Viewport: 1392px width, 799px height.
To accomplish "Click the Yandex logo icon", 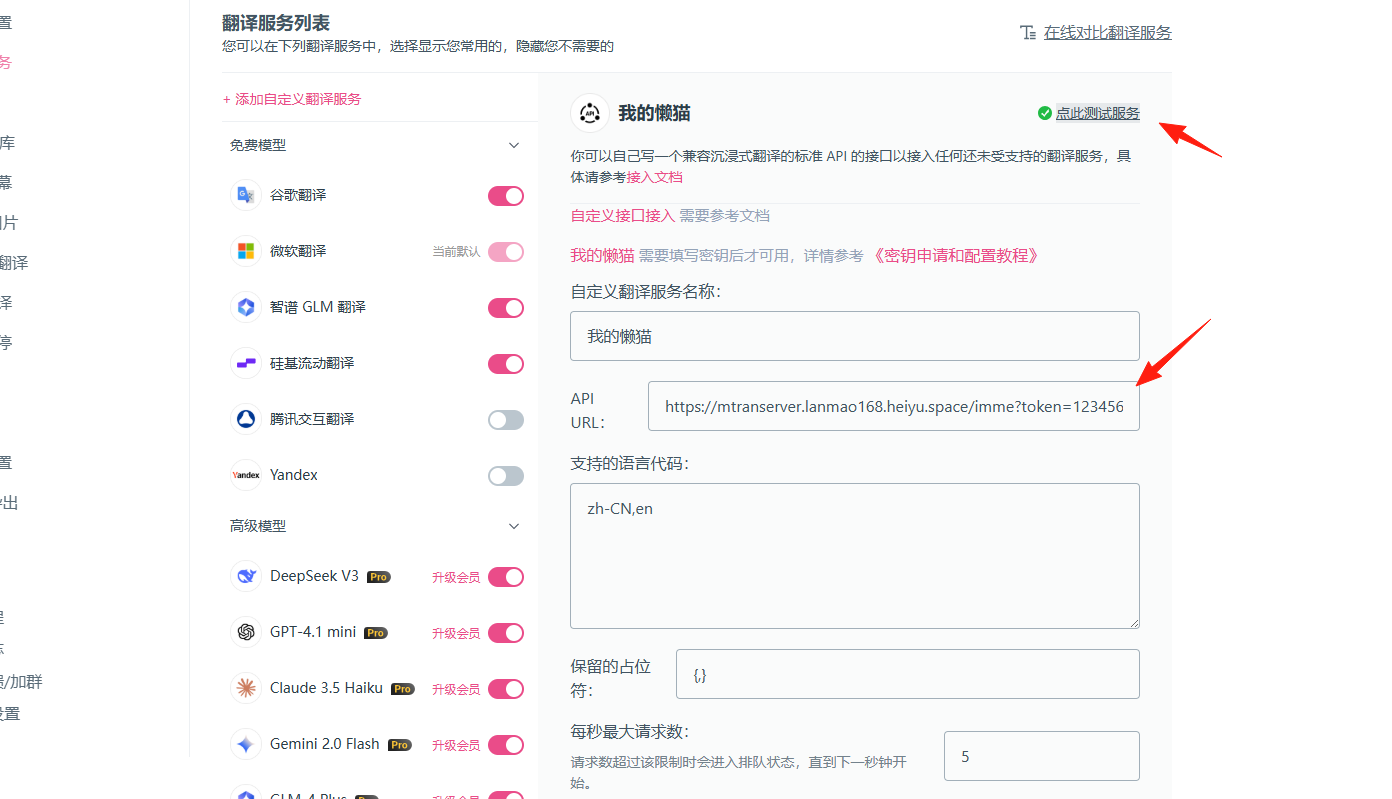I will (x=246, y=475).
